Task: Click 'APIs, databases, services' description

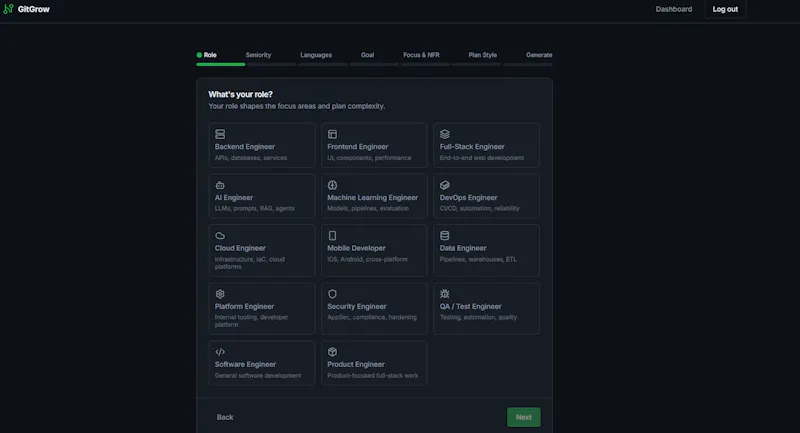Action: pos(251,158)
